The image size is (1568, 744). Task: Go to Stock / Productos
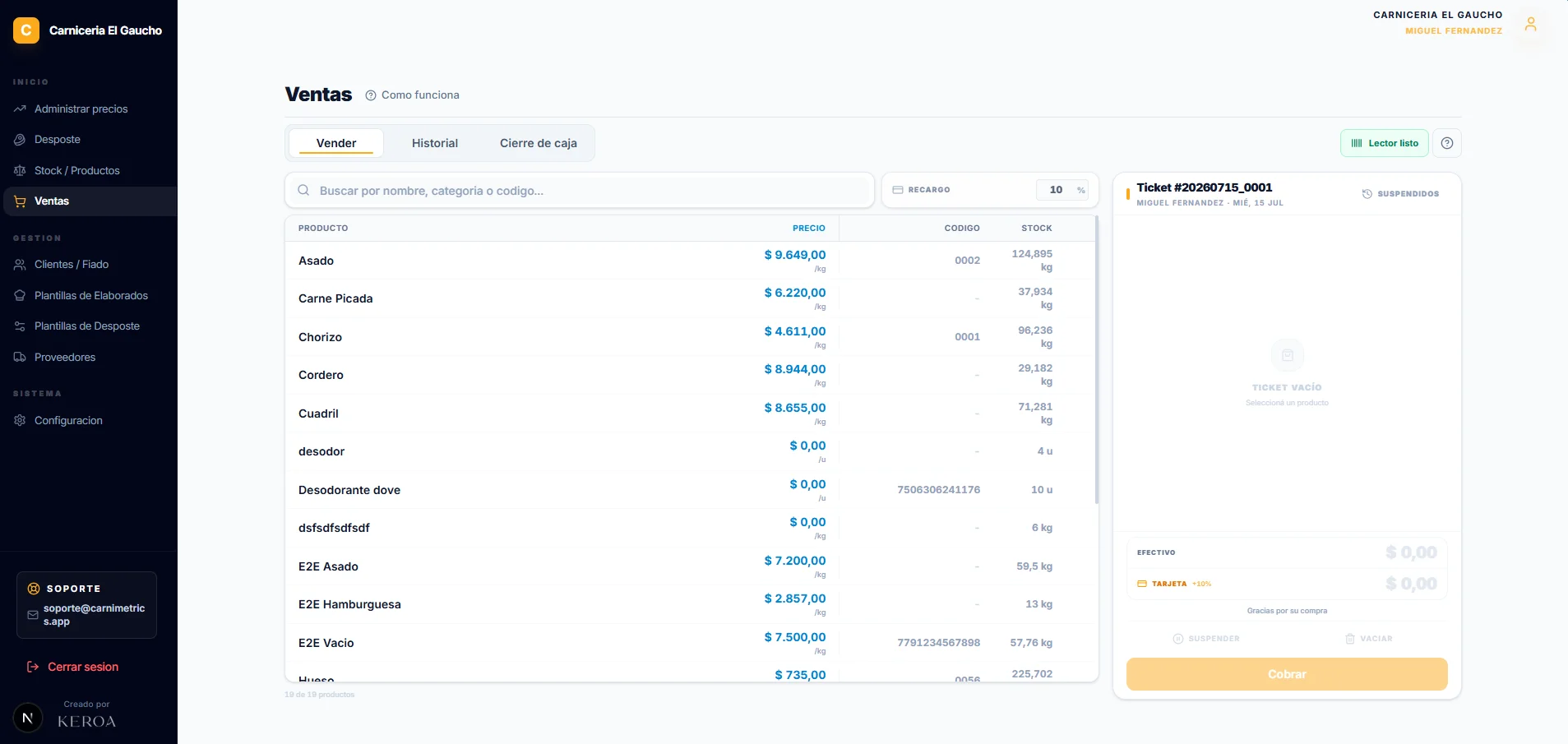pyautogui.click(x=77, y=170)
